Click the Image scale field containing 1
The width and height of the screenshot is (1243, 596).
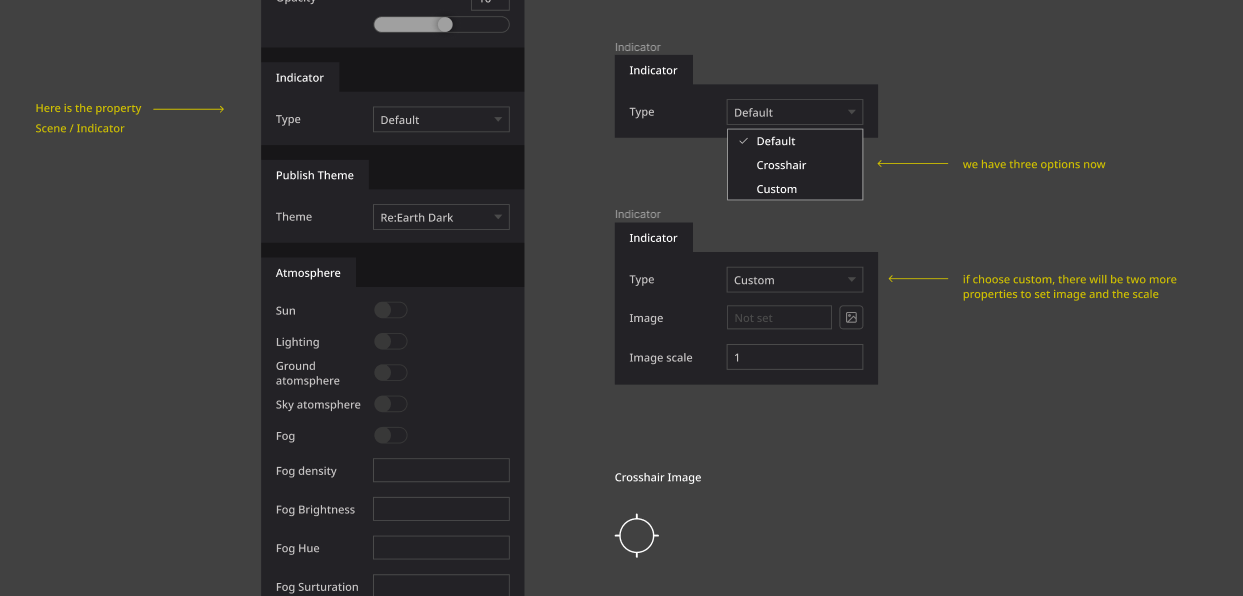click(x=794, y=356)
